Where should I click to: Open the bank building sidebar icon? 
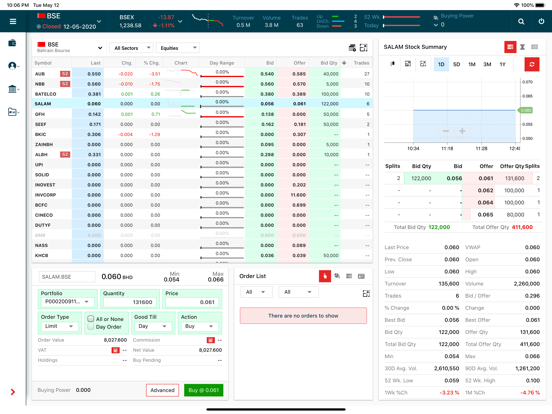[x=13, y=89]
